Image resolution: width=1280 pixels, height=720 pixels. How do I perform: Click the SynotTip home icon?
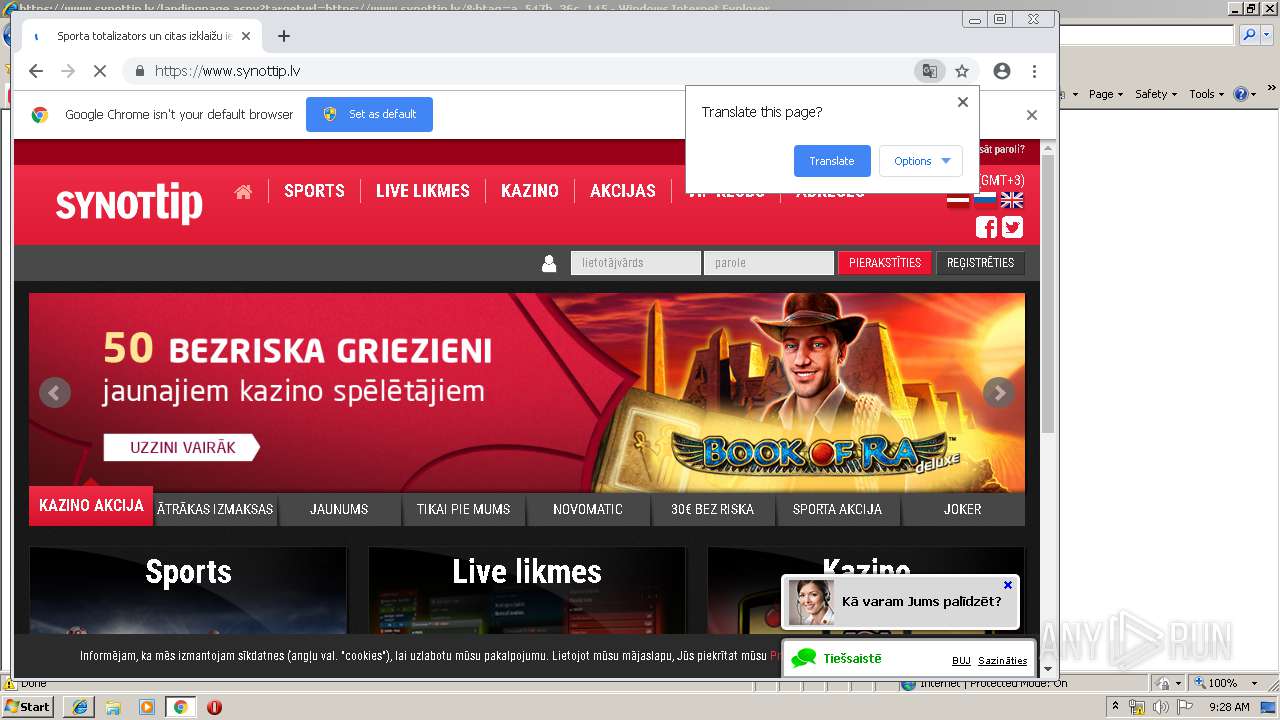click(243, 191)
